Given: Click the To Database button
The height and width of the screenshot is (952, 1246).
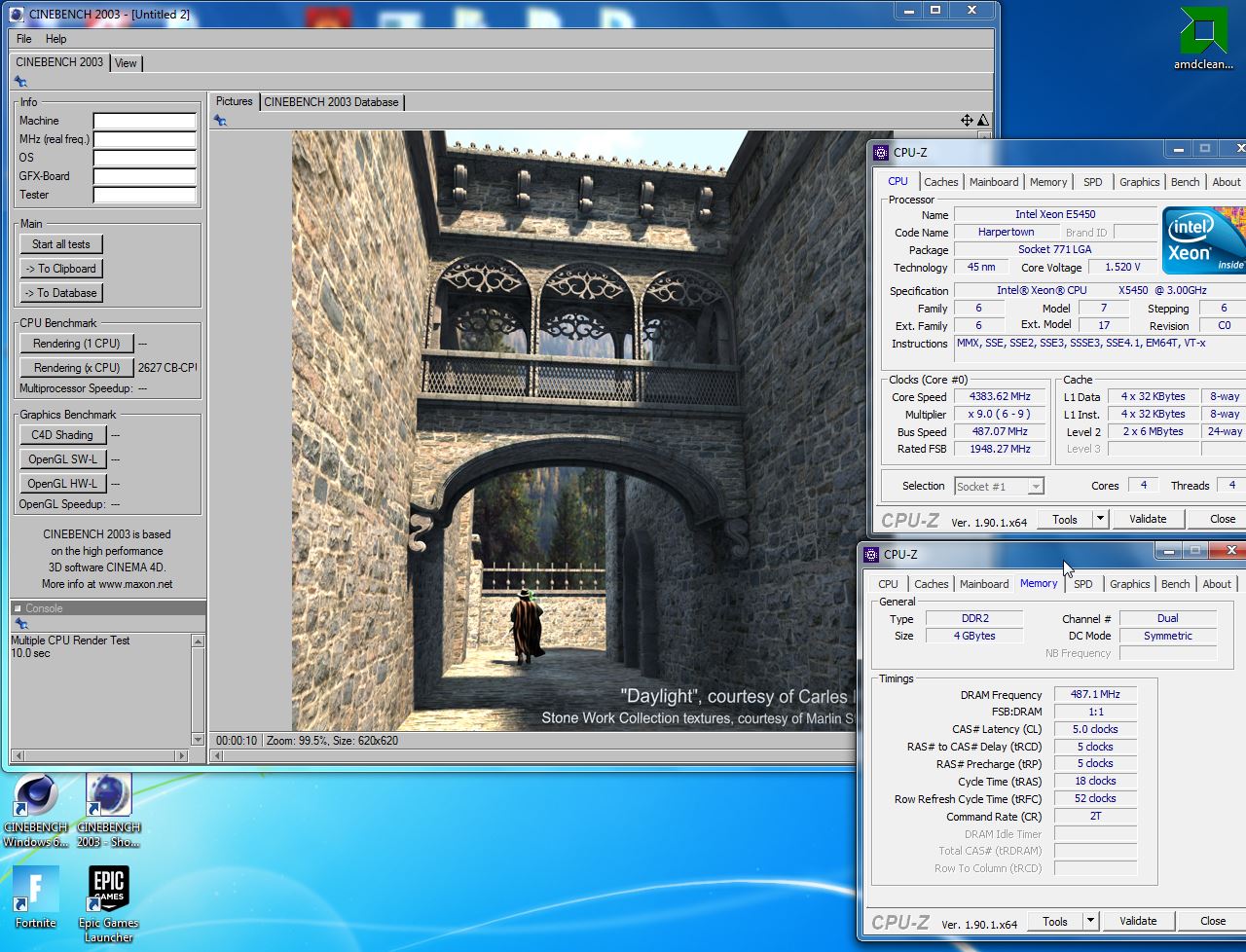Looking at the screenshot, I should (x=61, y=293).
